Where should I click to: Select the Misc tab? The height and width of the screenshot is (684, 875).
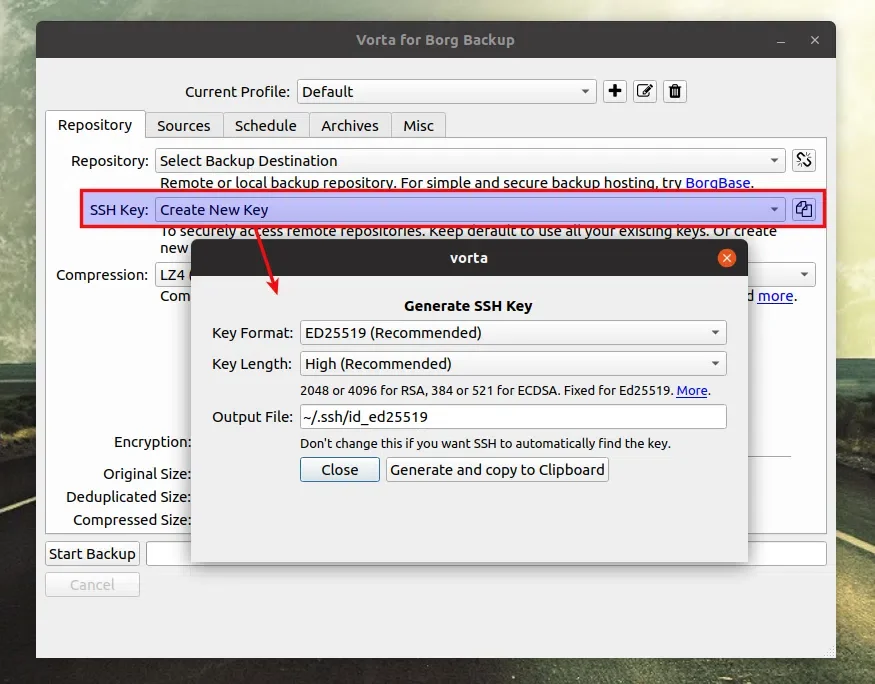[x=418, y=125]
